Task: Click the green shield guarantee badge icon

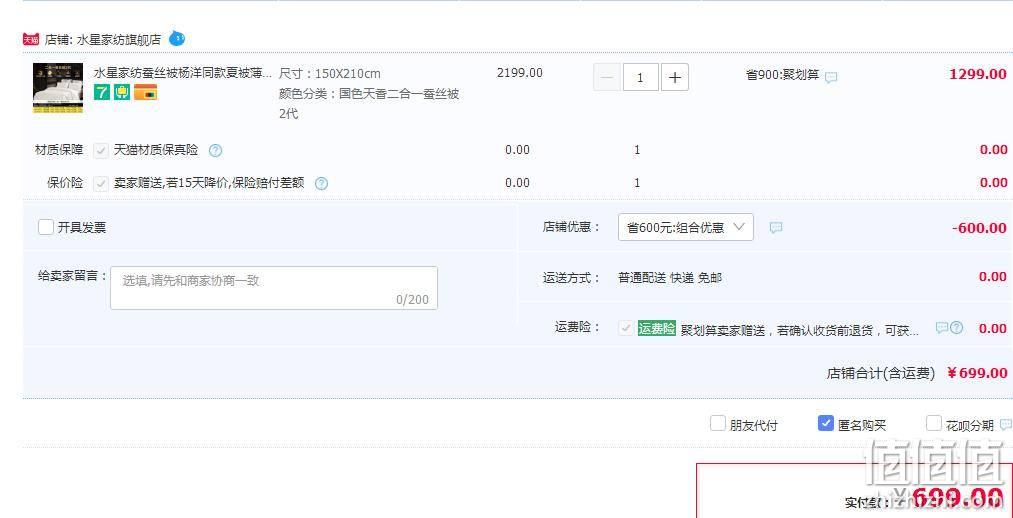Action: (x=122, y=92)
